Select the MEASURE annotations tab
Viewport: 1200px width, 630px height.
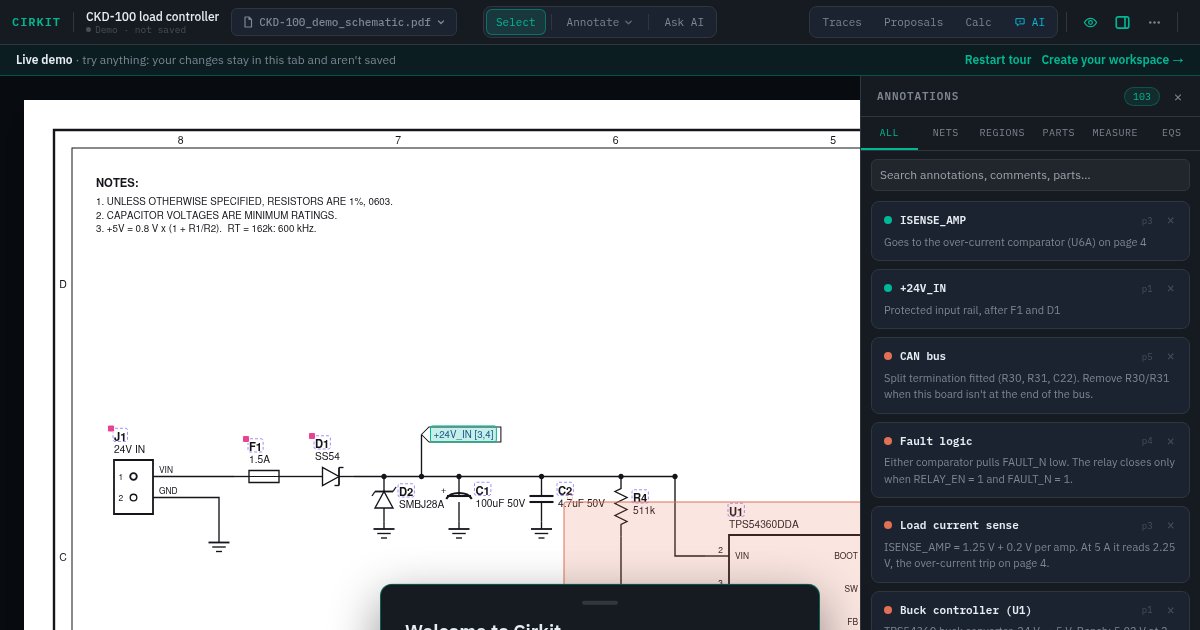point(1115,132)
